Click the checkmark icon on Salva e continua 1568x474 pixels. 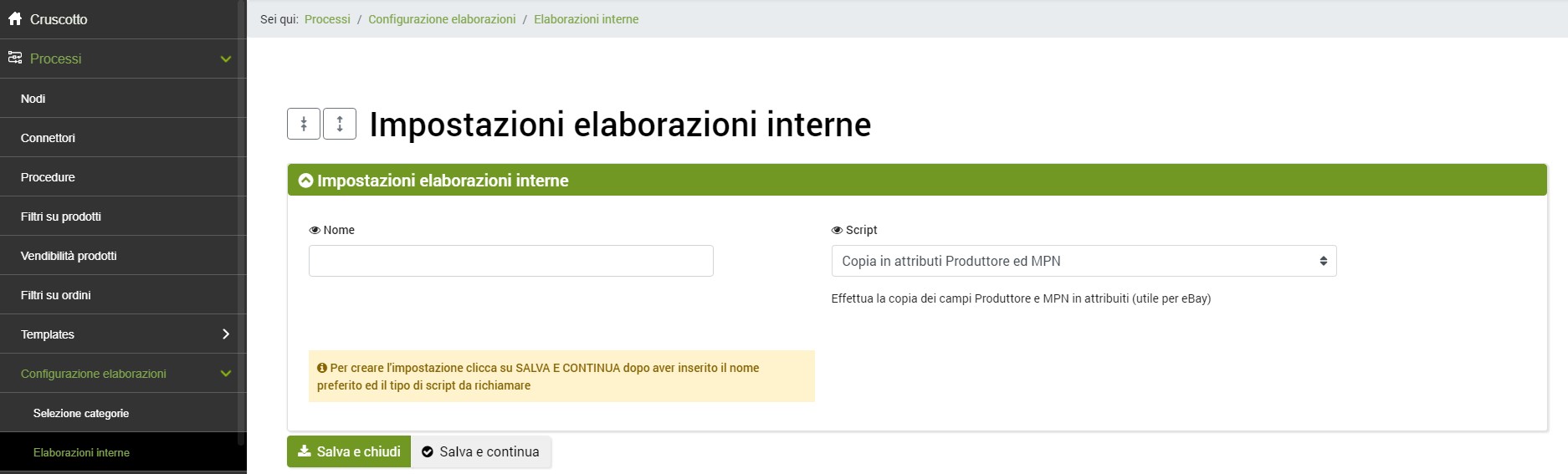[x=428, y=451]
